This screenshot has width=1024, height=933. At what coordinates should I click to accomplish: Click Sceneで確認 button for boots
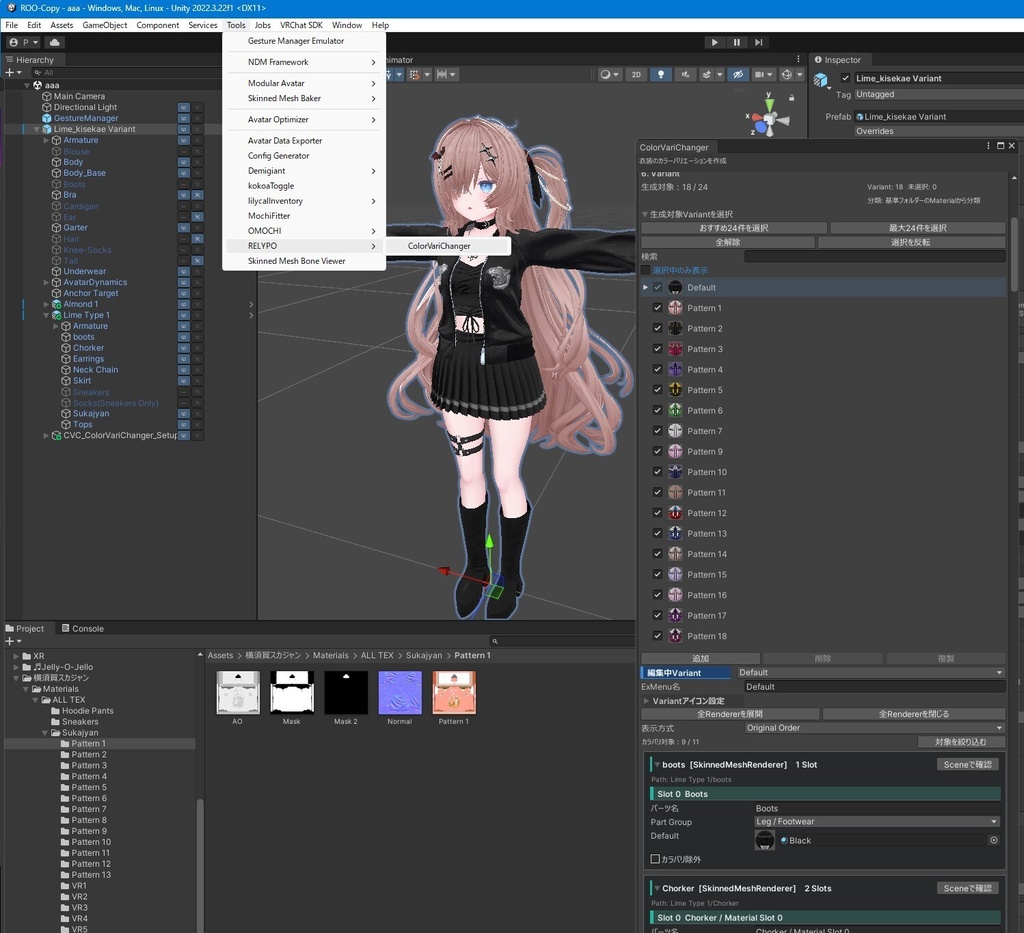(x=967, y=765)
